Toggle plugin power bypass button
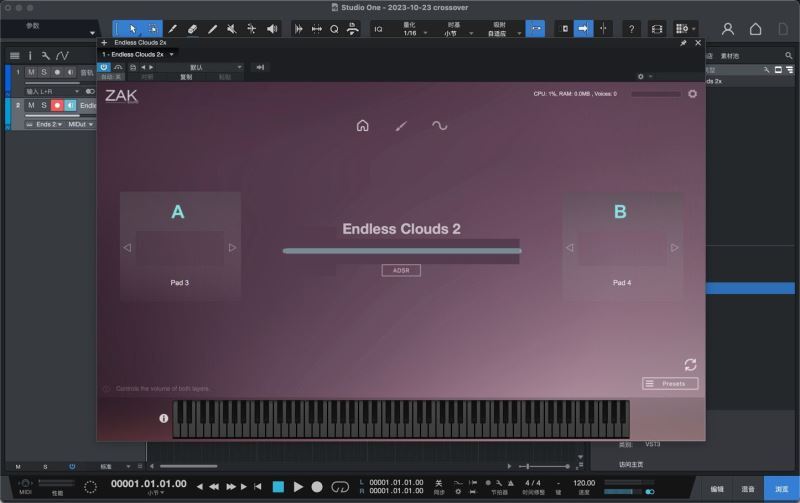This screenshot has width=800, height=503. 104,67
